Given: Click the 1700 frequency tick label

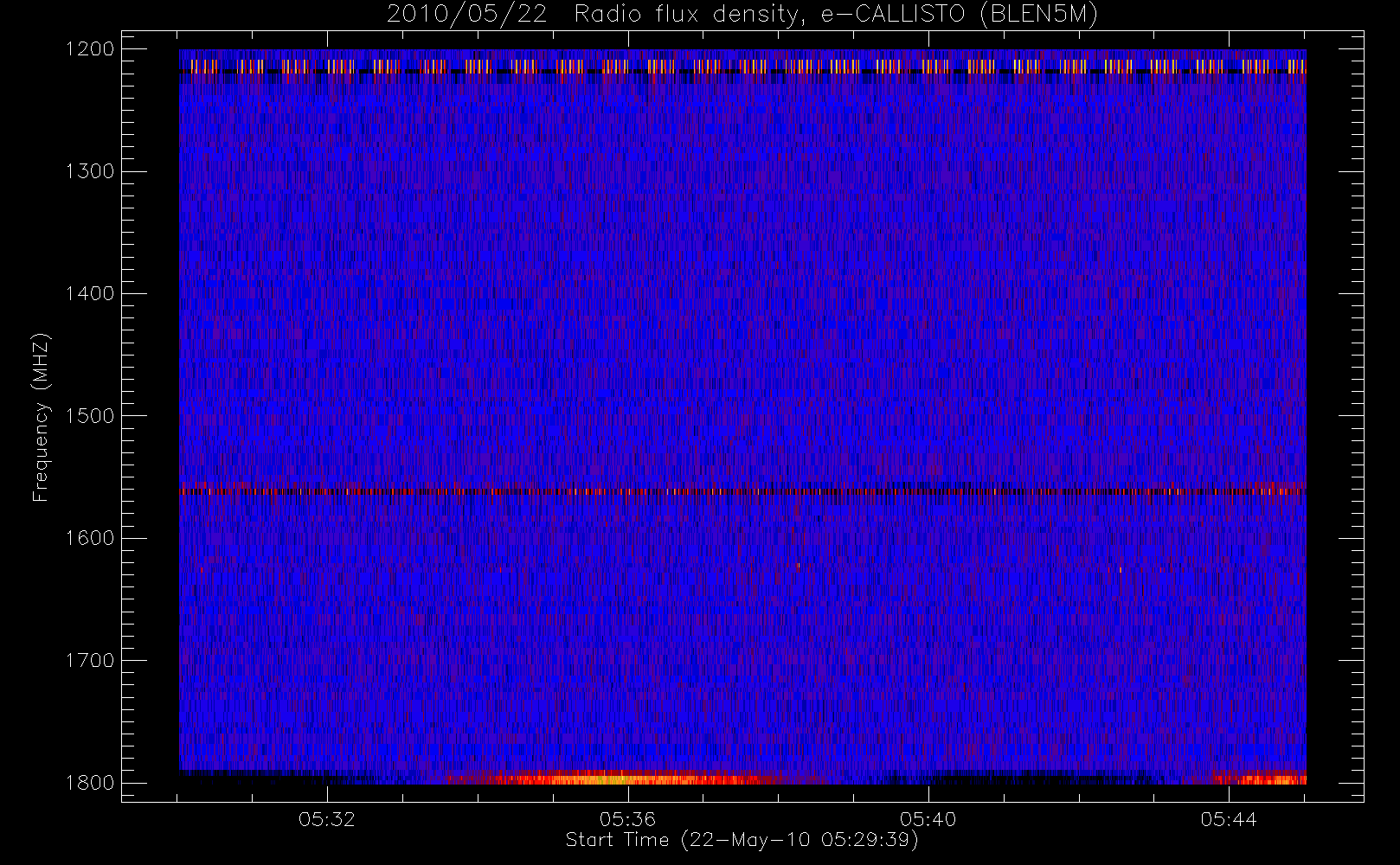Looking at the screenshot, I should pyautogui.click(x=90, y=661).
